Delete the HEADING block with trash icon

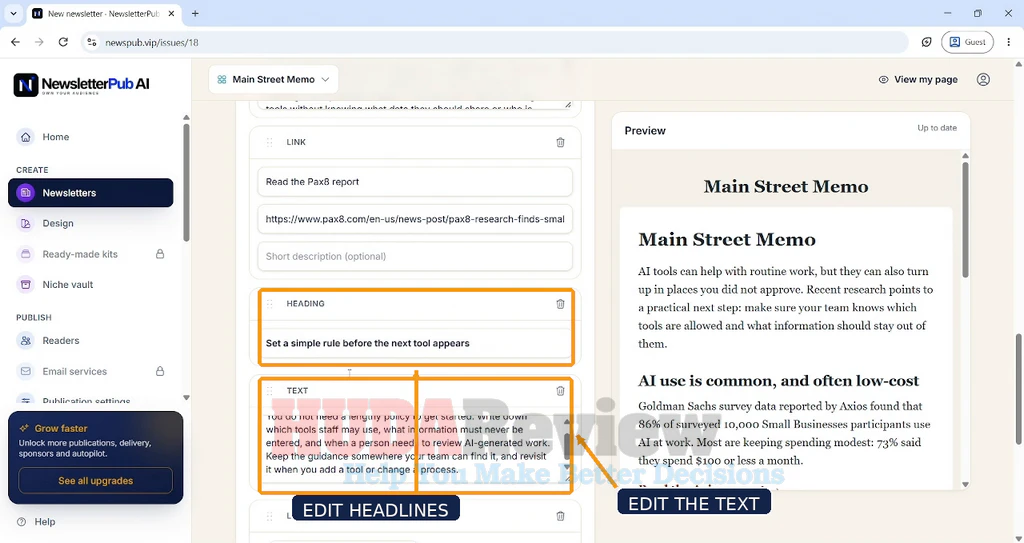click(560, 304)
